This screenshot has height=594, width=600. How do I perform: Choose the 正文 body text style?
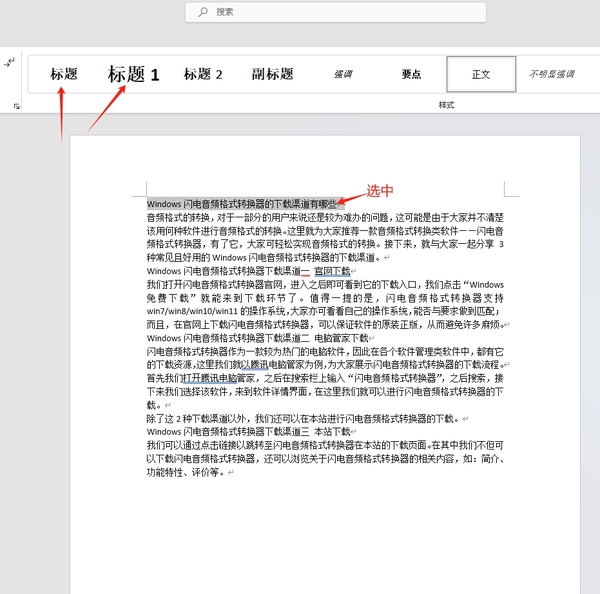tap(481, 74)
